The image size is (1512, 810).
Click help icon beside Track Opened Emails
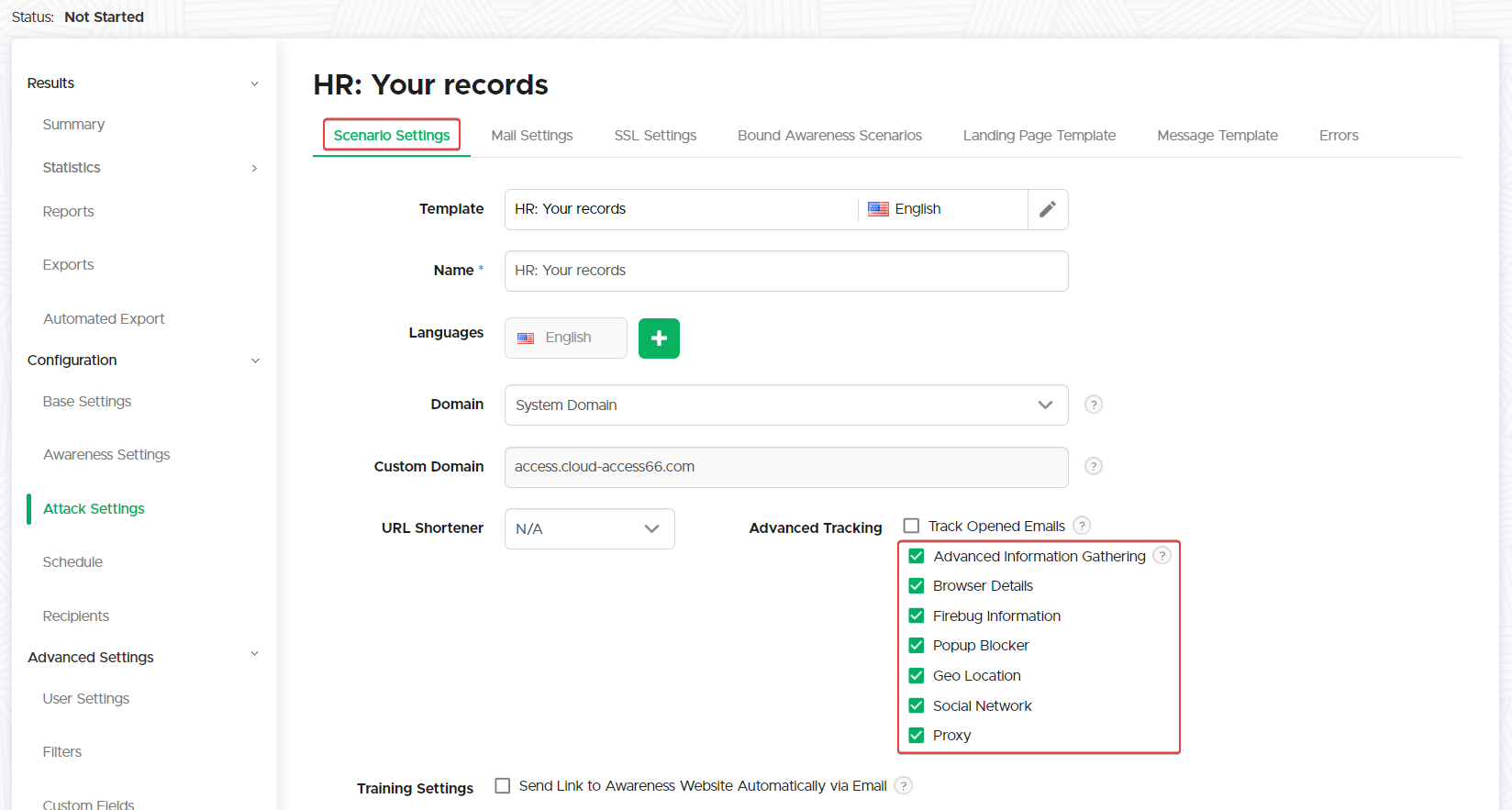point(1082,526)
